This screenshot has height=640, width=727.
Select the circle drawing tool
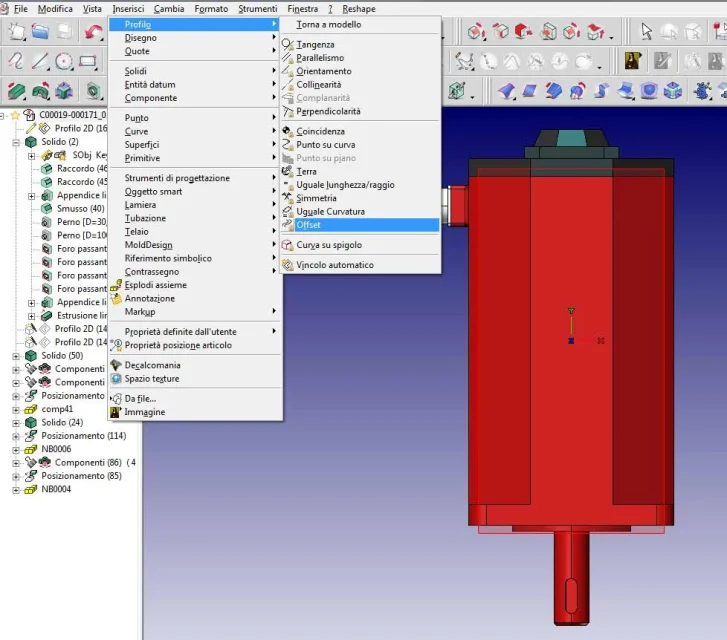[x=64, y=61]
